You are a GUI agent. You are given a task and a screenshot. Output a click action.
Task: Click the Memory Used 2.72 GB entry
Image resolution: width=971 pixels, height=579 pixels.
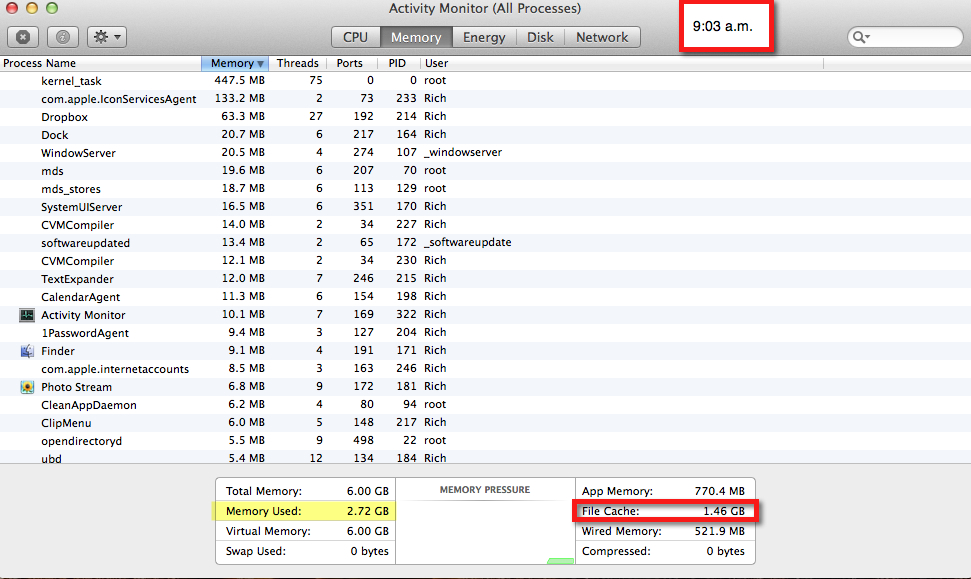[307, 511]
